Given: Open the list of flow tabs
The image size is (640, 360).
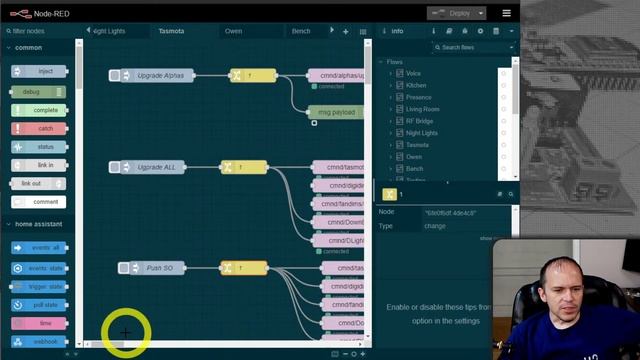Looking at the screenshot, I should 363,31.
